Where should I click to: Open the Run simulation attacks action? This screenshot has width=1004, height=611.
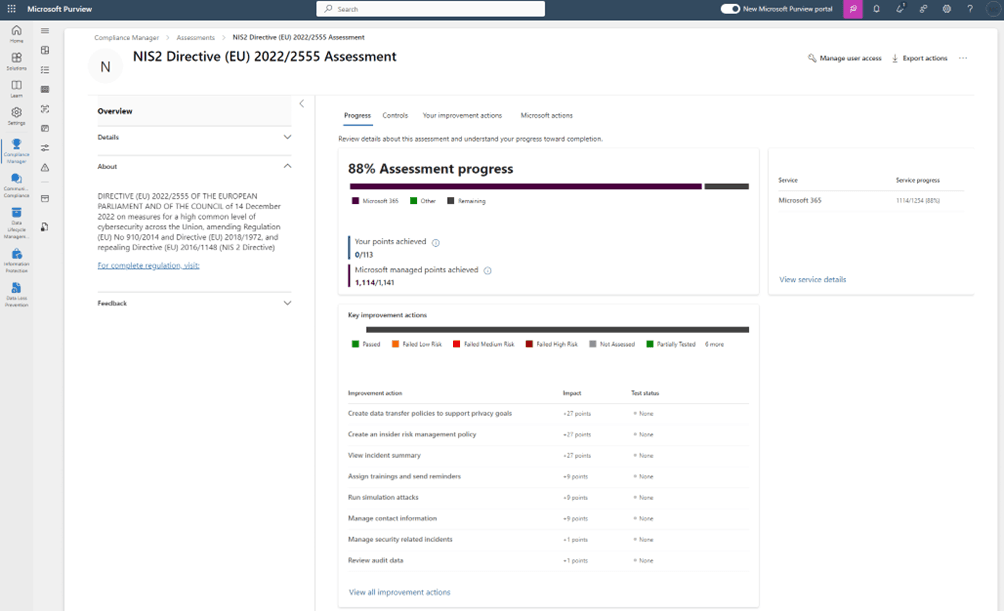click(x=383, y=498)
